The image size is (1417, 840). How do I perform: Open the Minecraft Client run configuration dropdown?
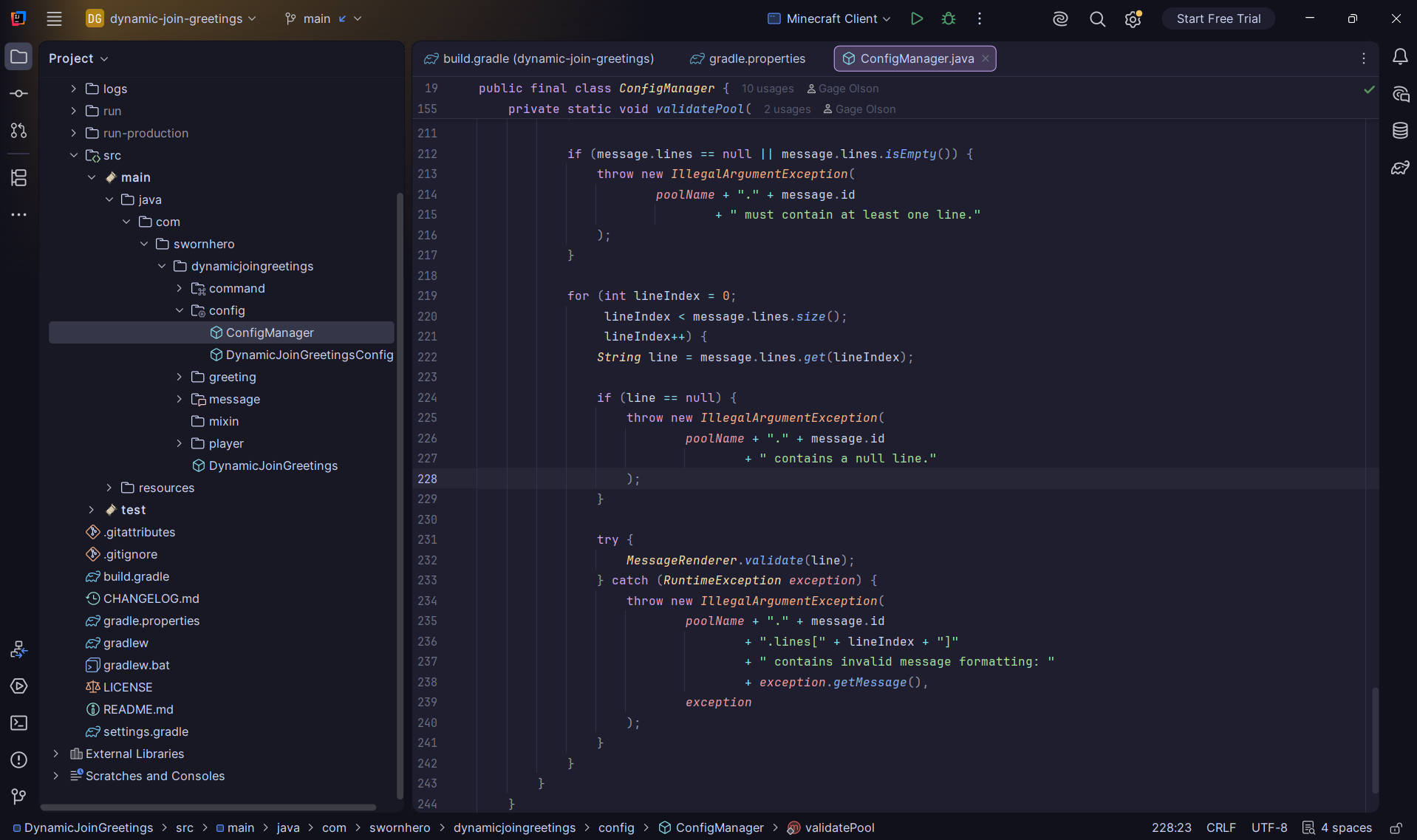click(x=829, y=18)
